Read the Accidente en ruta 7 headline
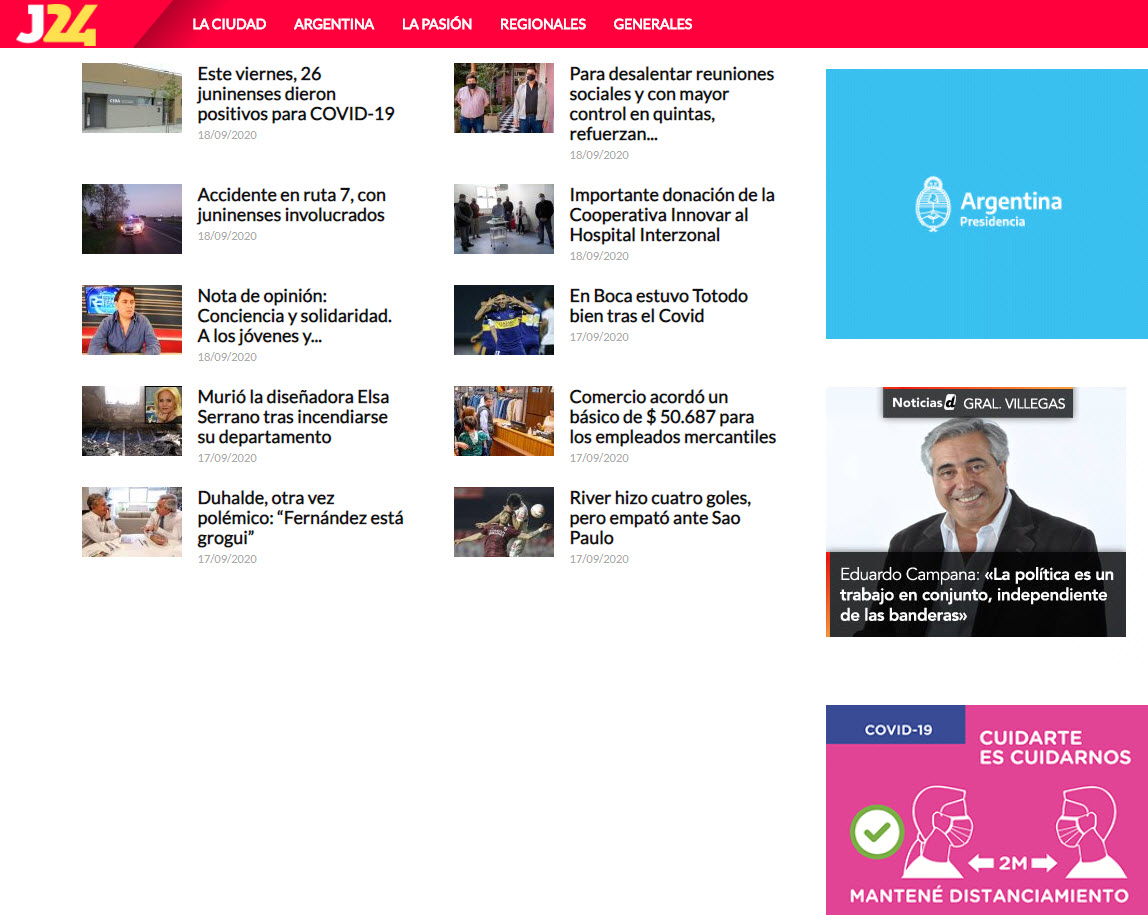The height and width of the screenshot is (915, 1148). [291, 205]
